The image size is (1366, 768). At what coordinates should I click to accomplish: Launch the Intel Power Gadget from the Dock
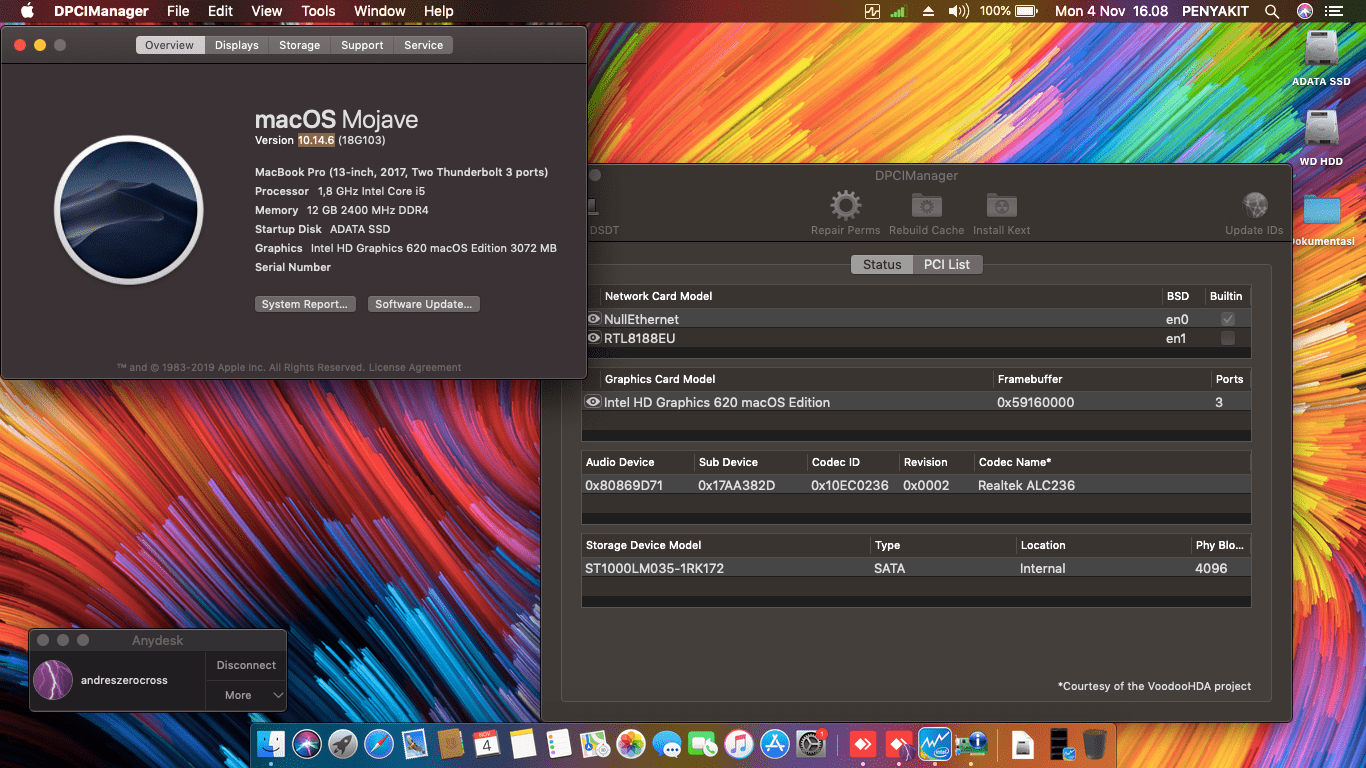coord(934,744)
